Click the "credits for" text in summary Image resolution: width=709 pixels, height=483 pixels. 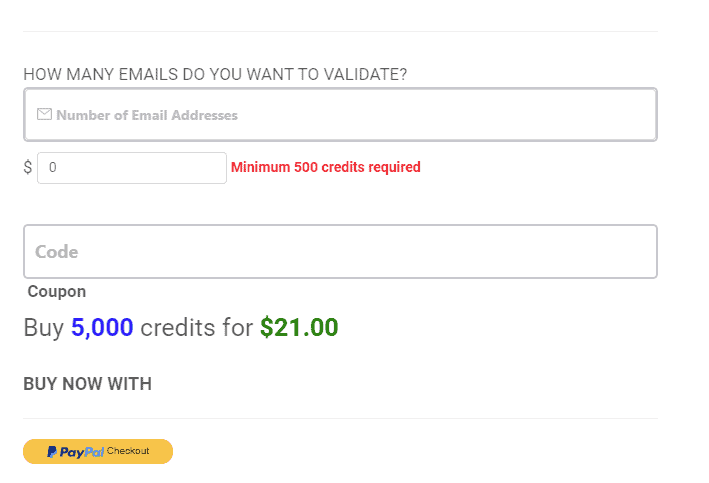pyautogui.click(x=197, y=327)
